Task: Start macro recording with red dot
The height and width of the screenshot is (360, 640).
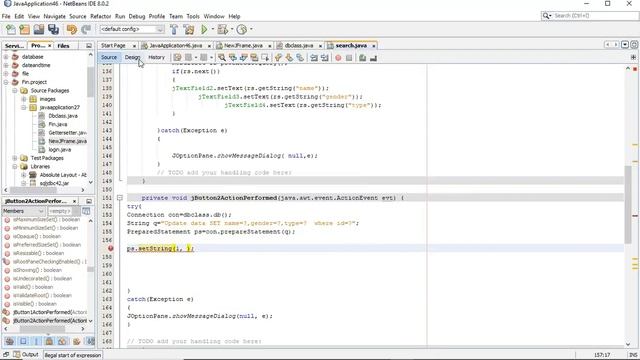Action: tap(338, 58)
